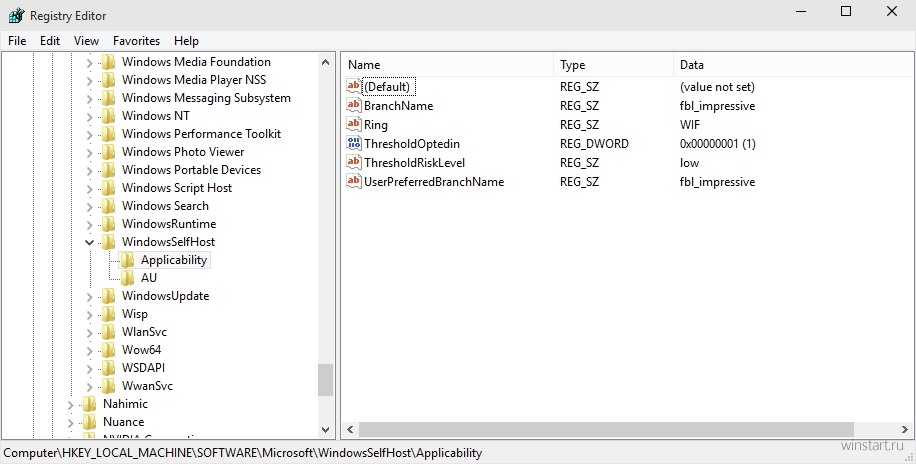Select the BranchName value name
This screenshot has height=464, width=916.
coord(398,106)
